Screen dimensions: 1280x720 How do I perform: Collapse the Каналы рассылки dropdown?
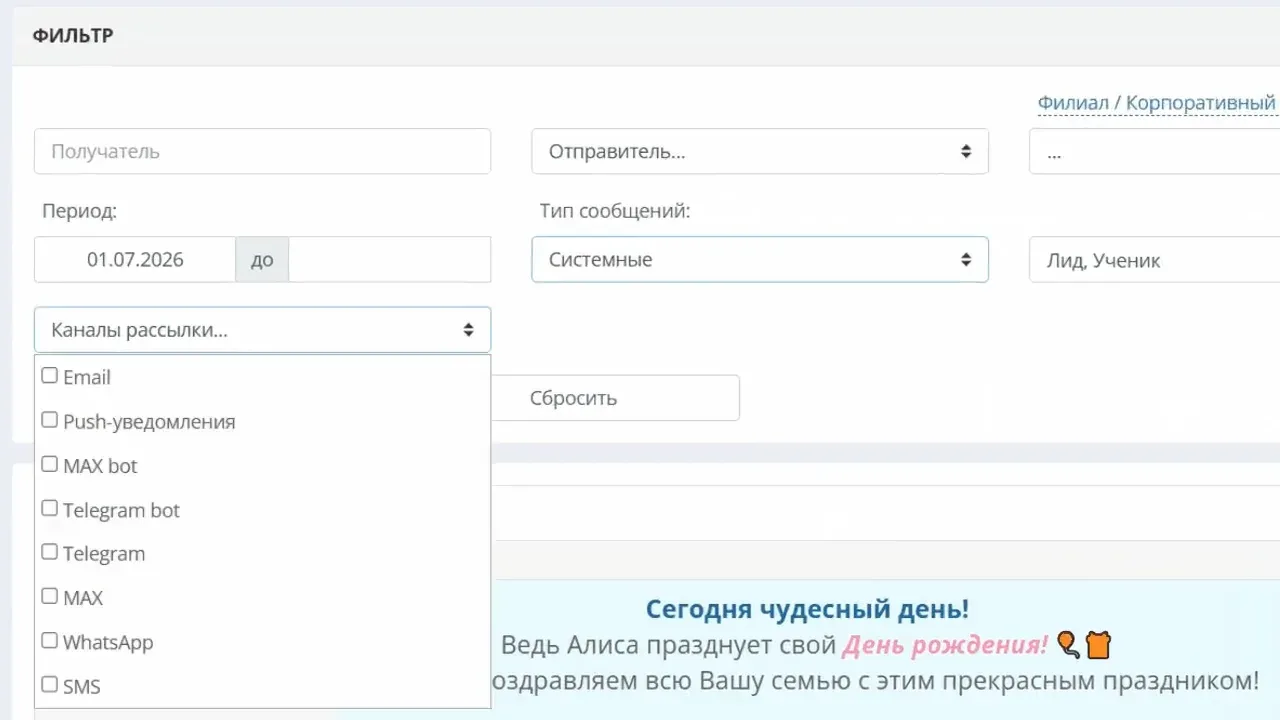[x=262, y=330]
